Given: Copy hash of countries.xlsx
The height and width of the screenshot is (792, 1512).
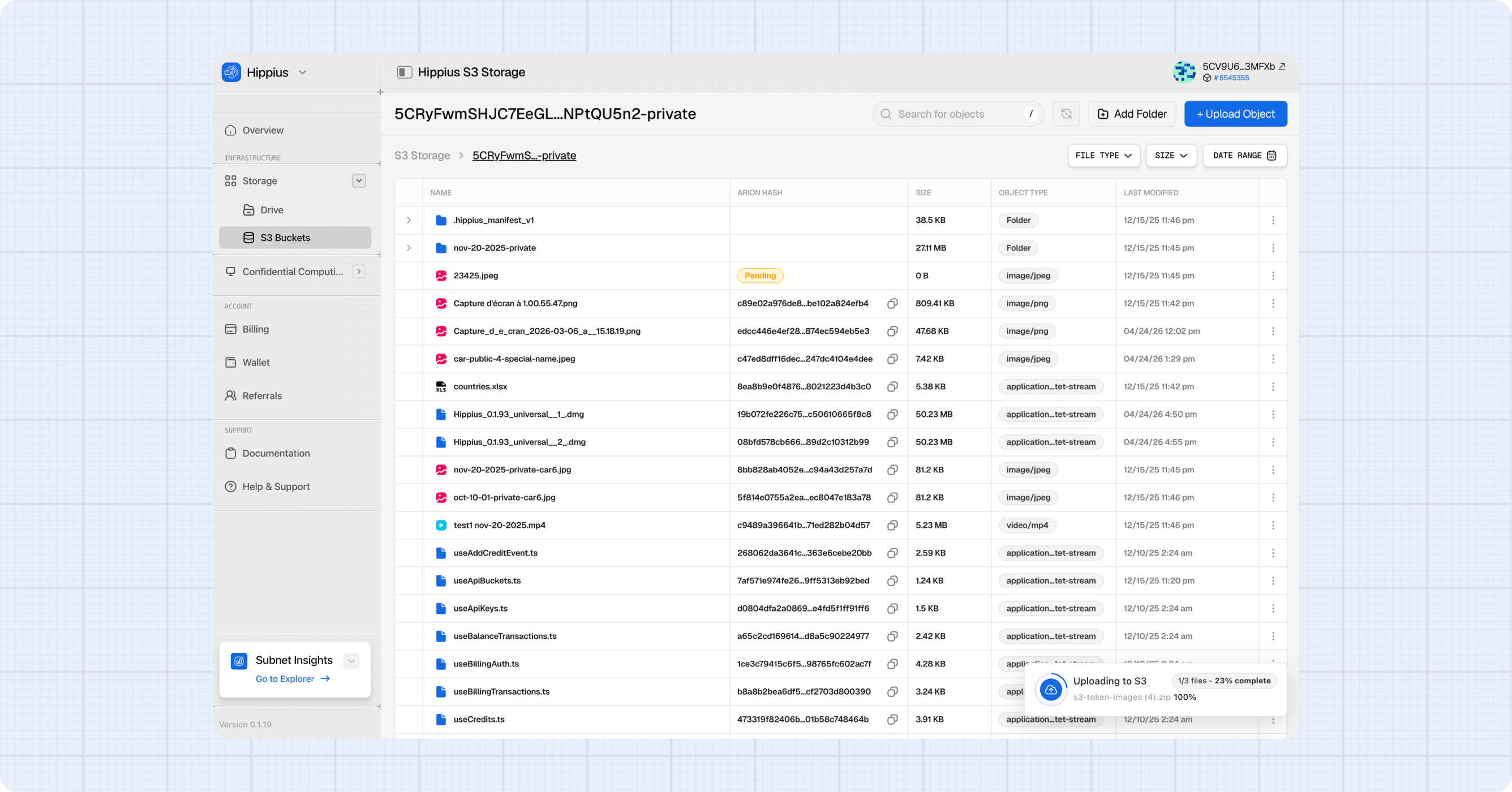Looking at the screenshot, I should (x=892, y=386).
